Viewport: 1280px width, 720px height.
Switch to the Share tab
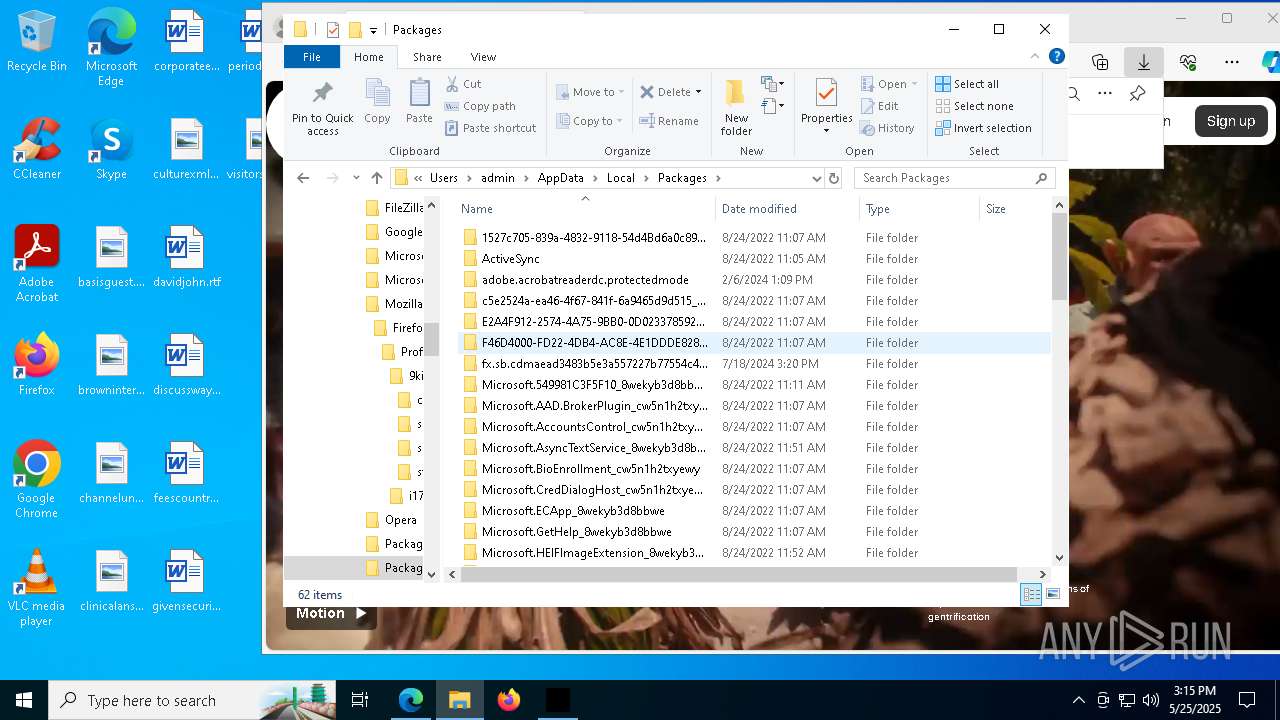click(427, 57)
